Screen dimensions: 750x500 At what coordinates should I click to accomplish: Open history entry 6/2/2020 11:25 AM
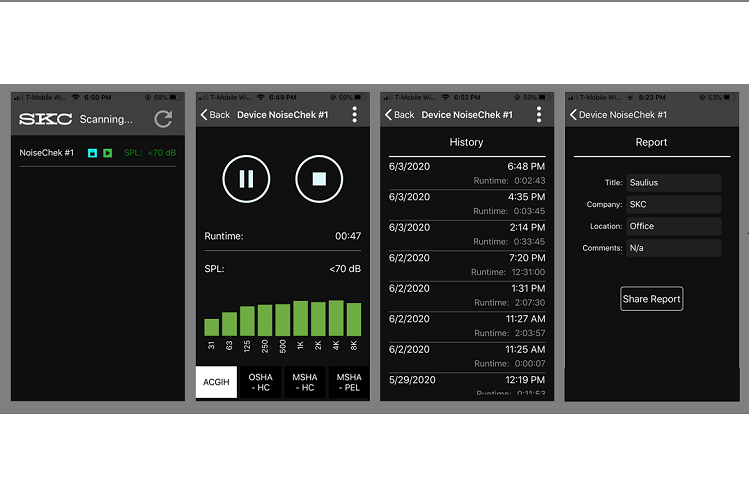[467, 356]
